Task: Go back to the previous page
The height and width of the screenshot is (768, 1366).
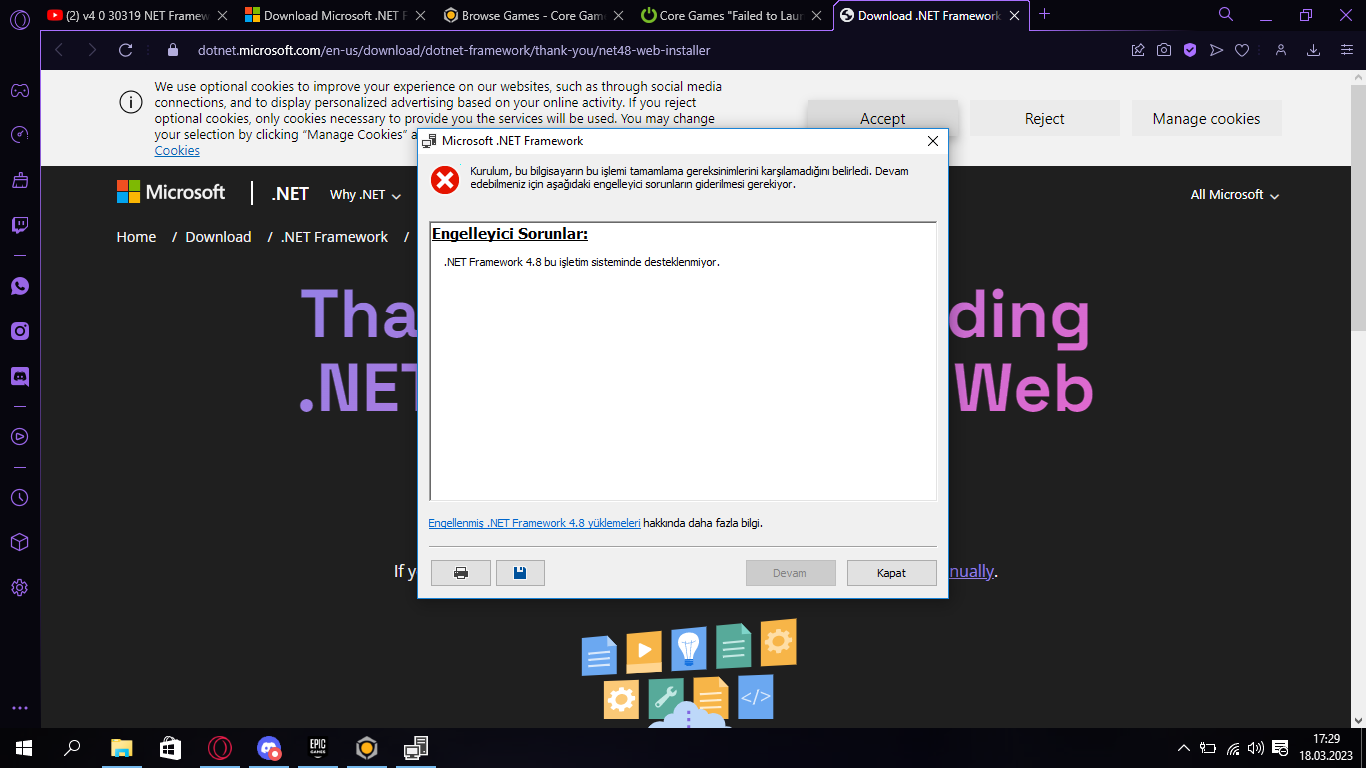Action: (x=59, y=50)
